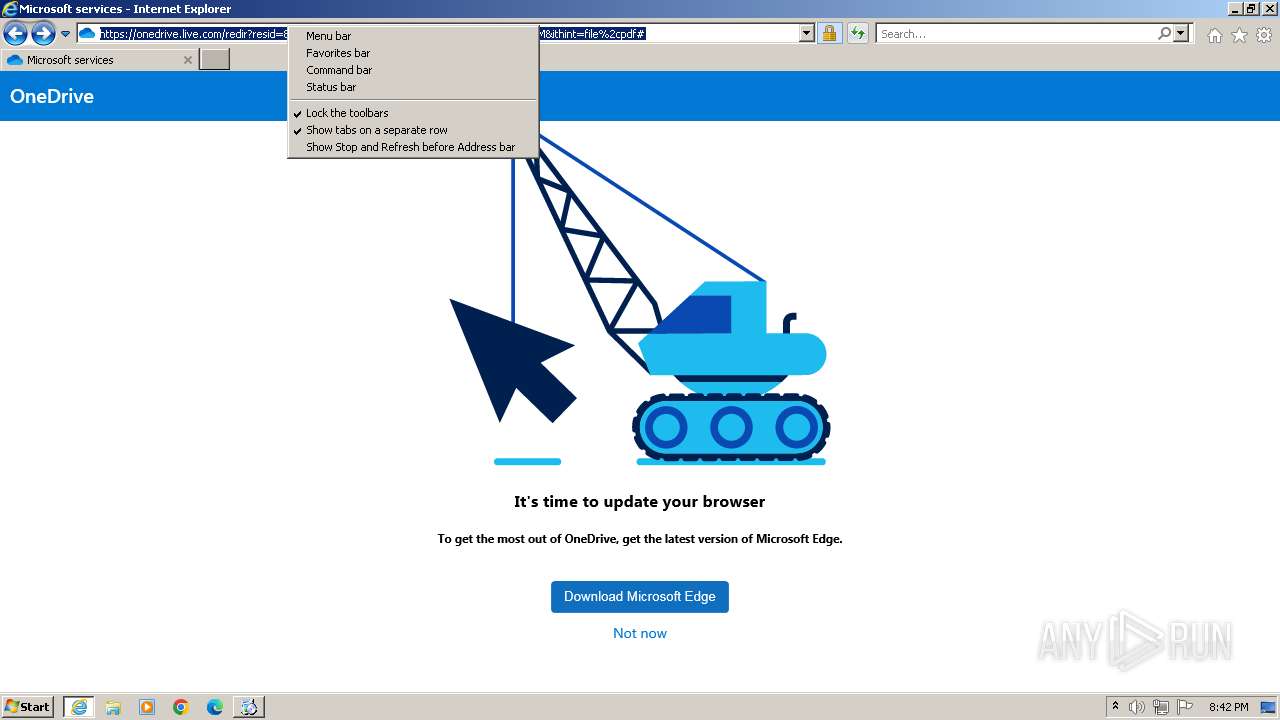Click the OneDrive header title

(x=52, y=96)
